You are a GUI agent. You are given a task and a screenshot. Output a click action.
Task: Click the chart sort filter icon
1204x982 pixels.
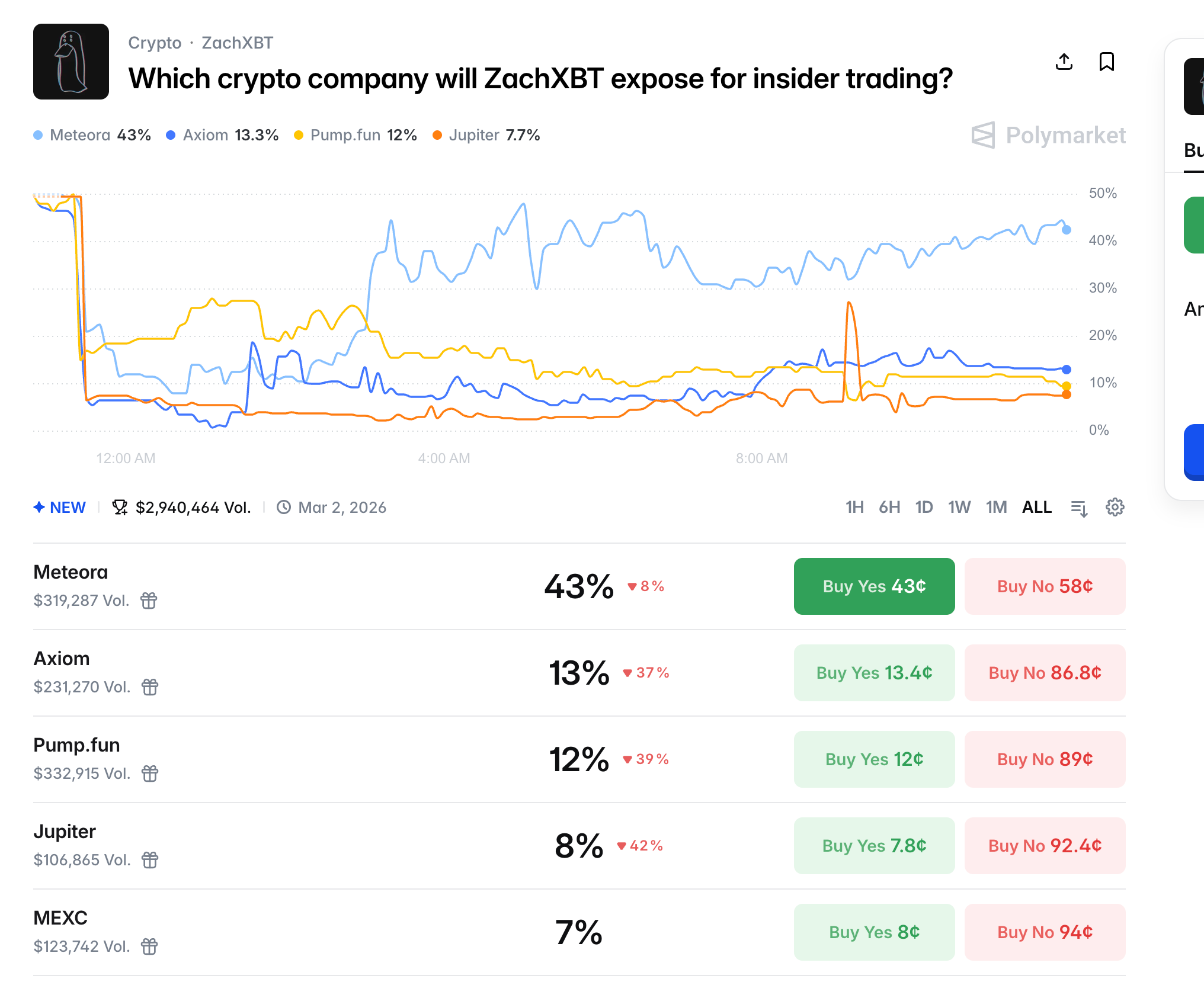(x=1079, y=508)
